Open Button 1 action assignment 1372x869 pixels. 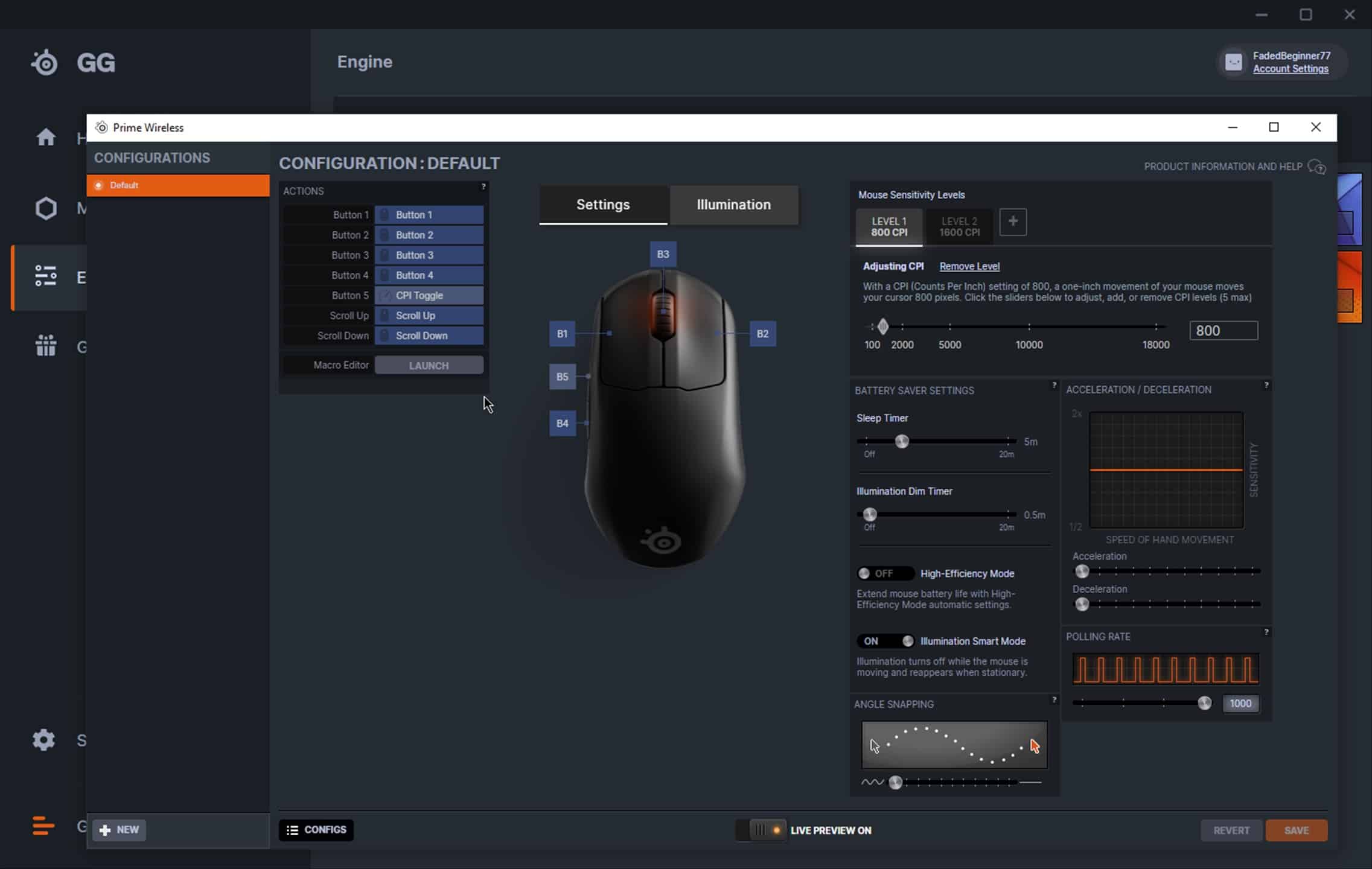429,215
